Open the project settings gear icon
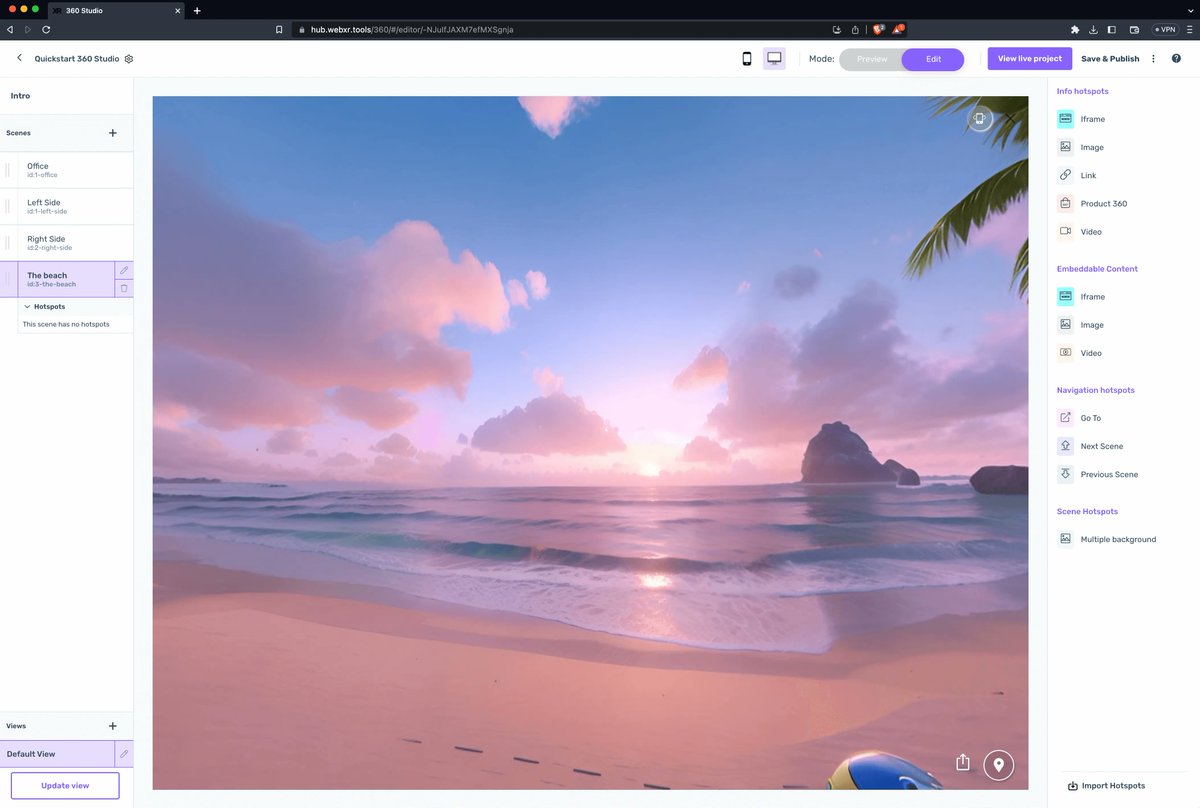Viewport: 1200px width, 808px height. pyautogui.click(x=128, y=58)
